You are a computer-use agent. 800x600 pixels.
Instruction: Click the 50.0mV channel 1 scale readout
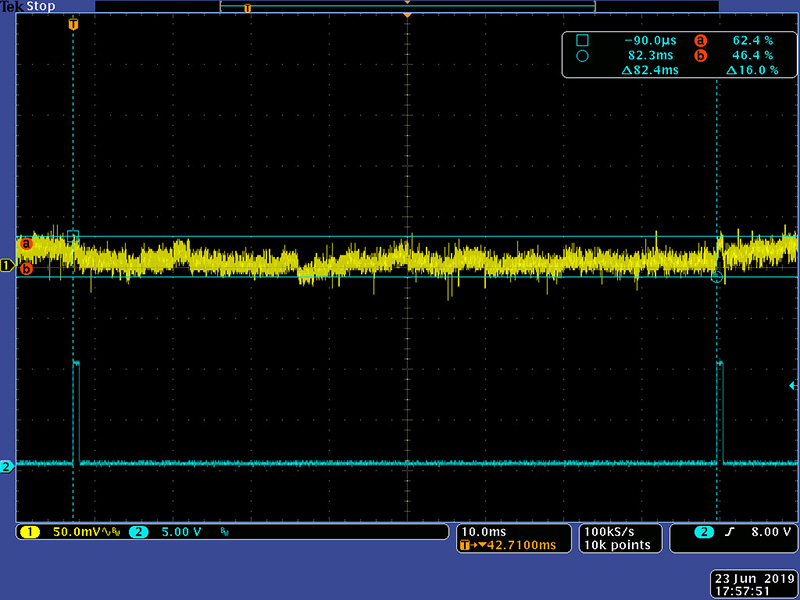click(x=77, y=532)
